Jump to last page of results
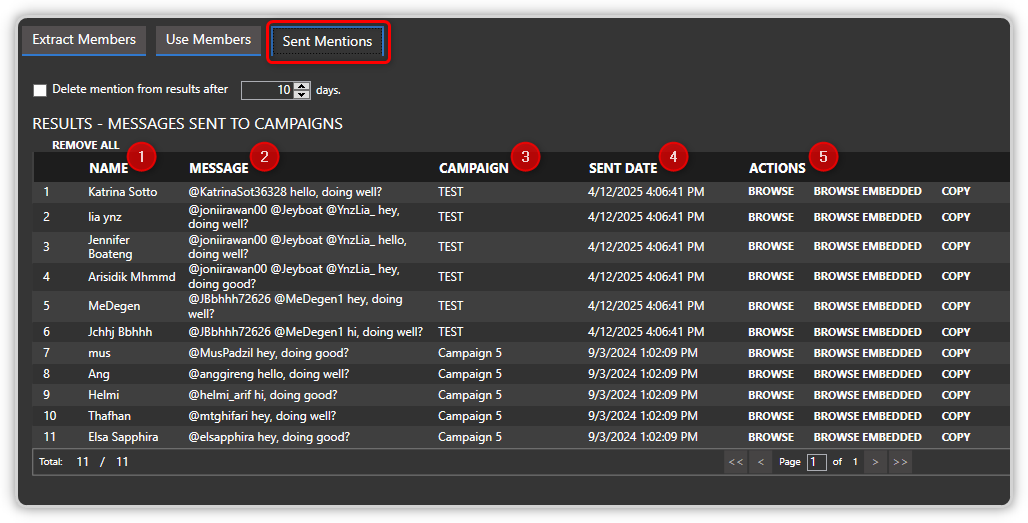Viewport: 1028px width, 523px height. point(900,462)
